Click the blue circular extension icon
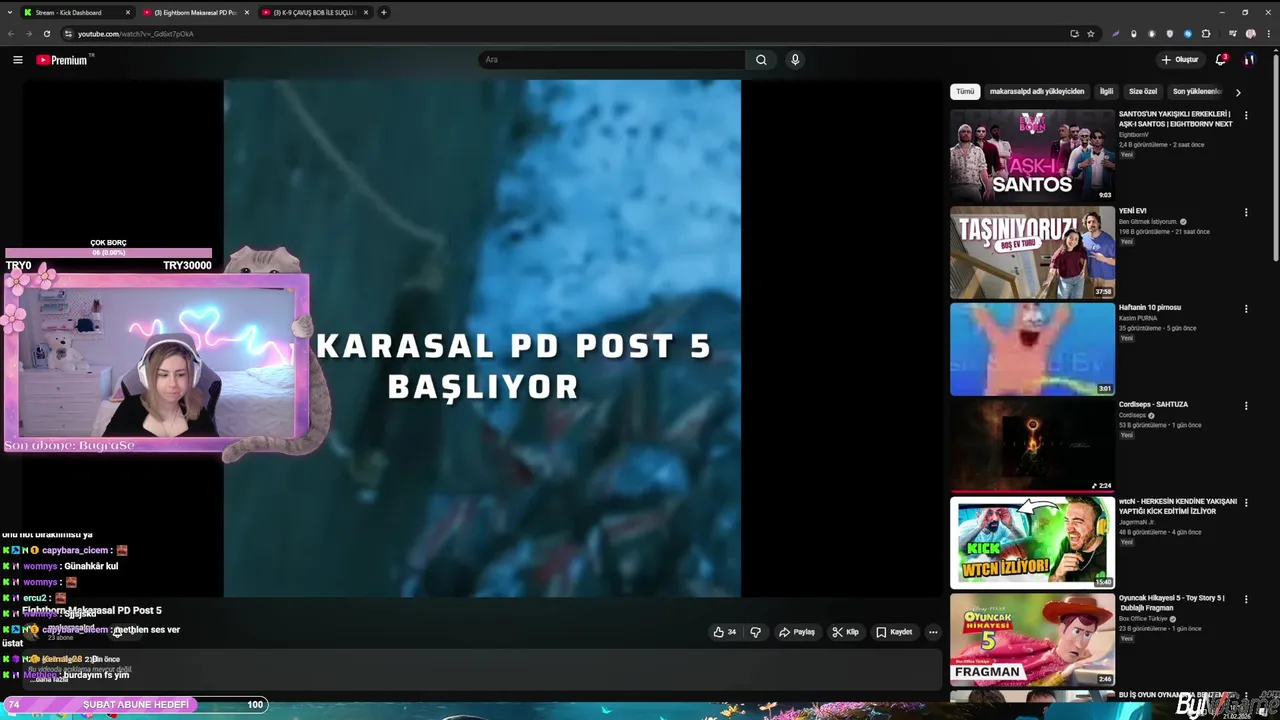Image resolution: width=1280 pixels, height=720 pixels. [x=1188, y=34]
